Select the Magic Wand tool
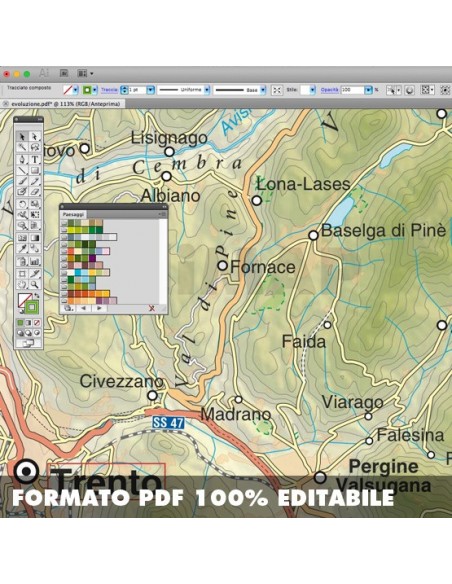 [22, 147]
